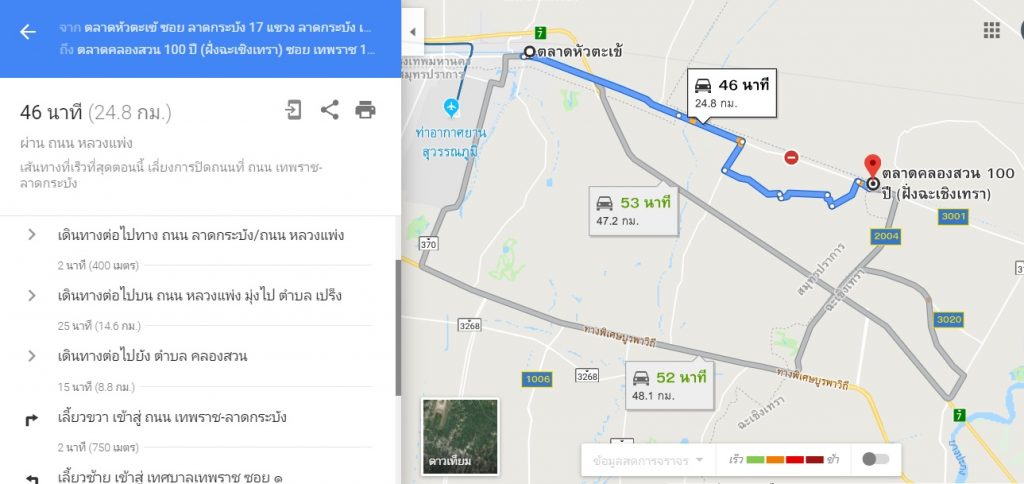Screen dimensions: 1024x484
Task: Select the Suvarnabhumi airport icon on map
Action: click(x=451, y=106)
